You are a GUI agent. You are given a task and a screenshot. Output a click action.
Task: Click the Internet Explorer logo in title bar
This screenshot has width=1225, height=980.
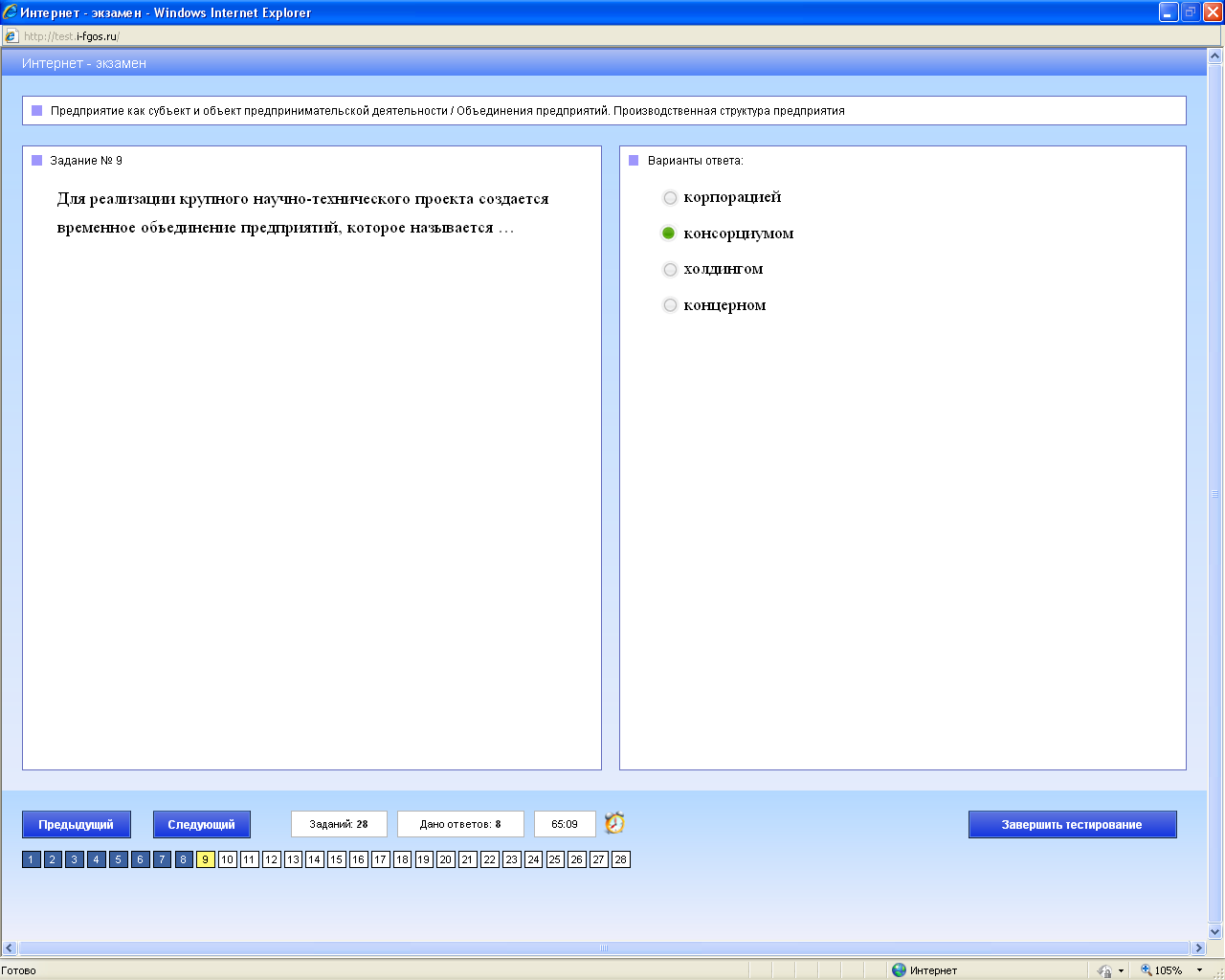coord(10,12)
